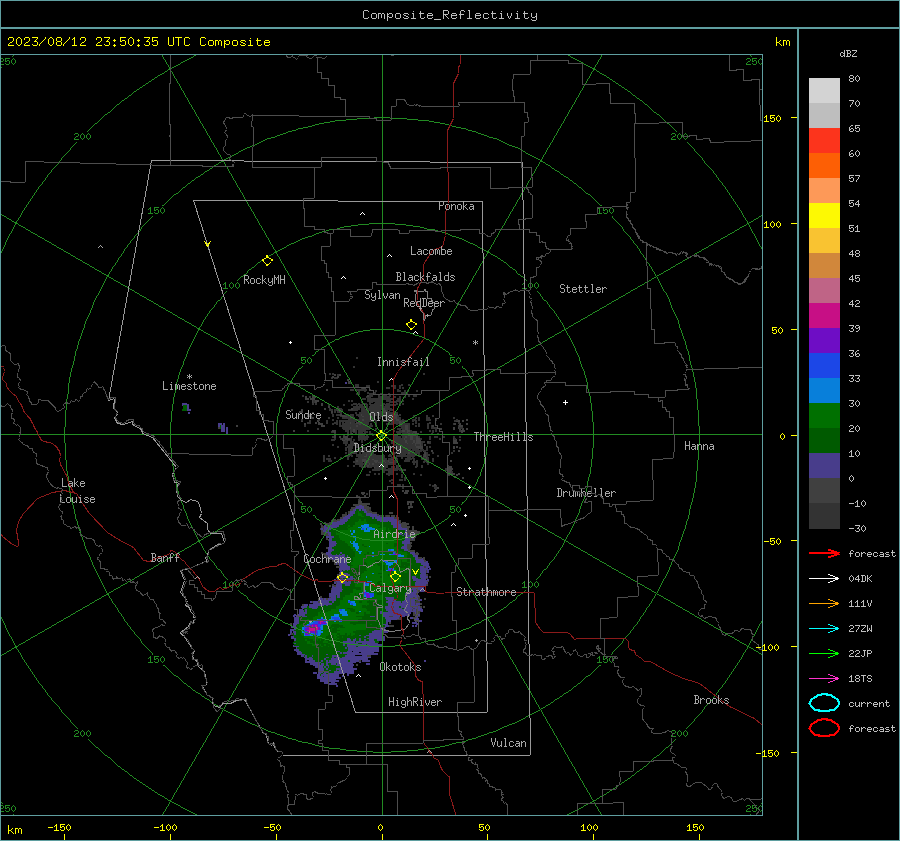Select the 42 dBZ magenta color swatch

pos(824,315)
